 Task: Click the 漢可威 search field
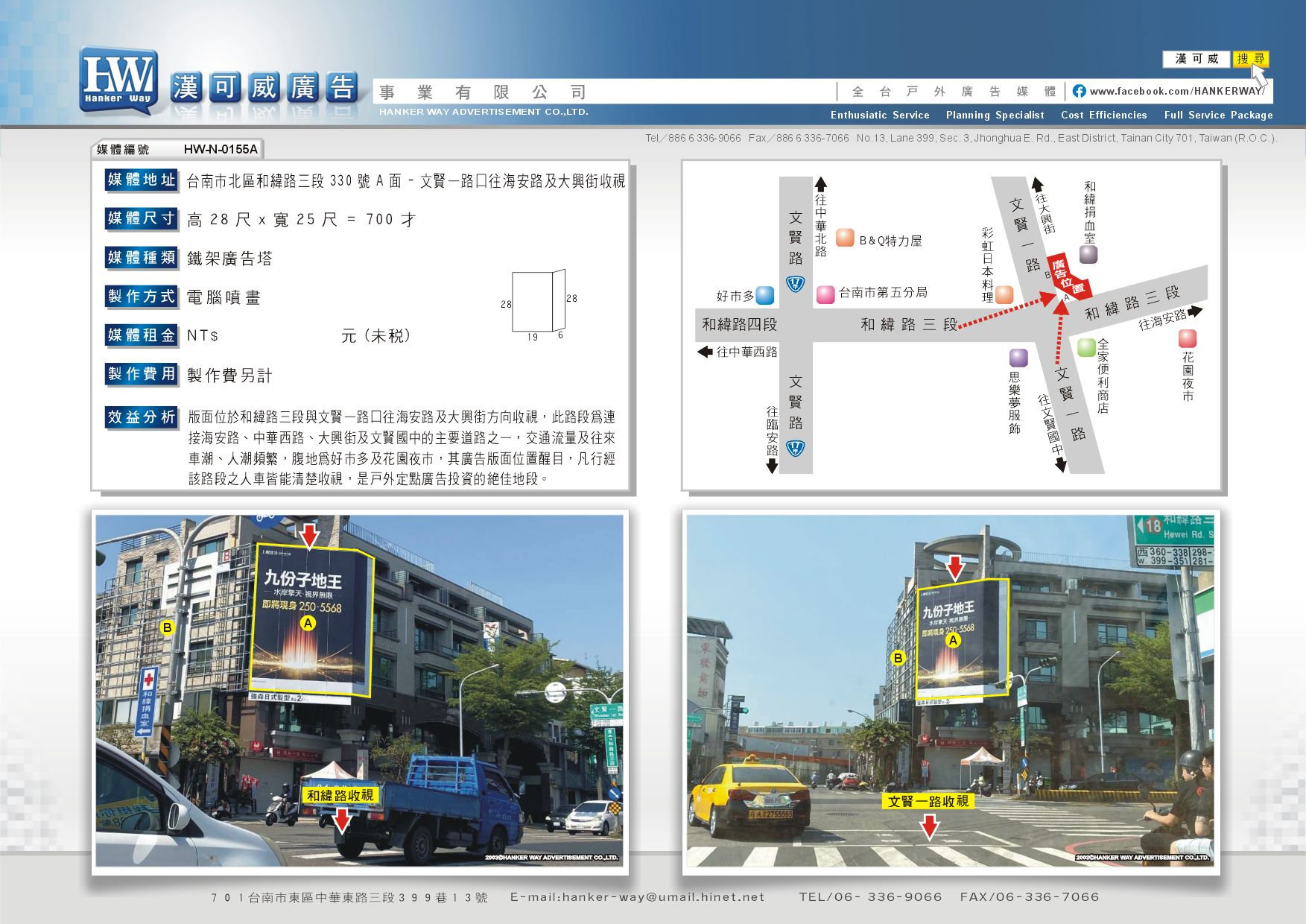1196,59
